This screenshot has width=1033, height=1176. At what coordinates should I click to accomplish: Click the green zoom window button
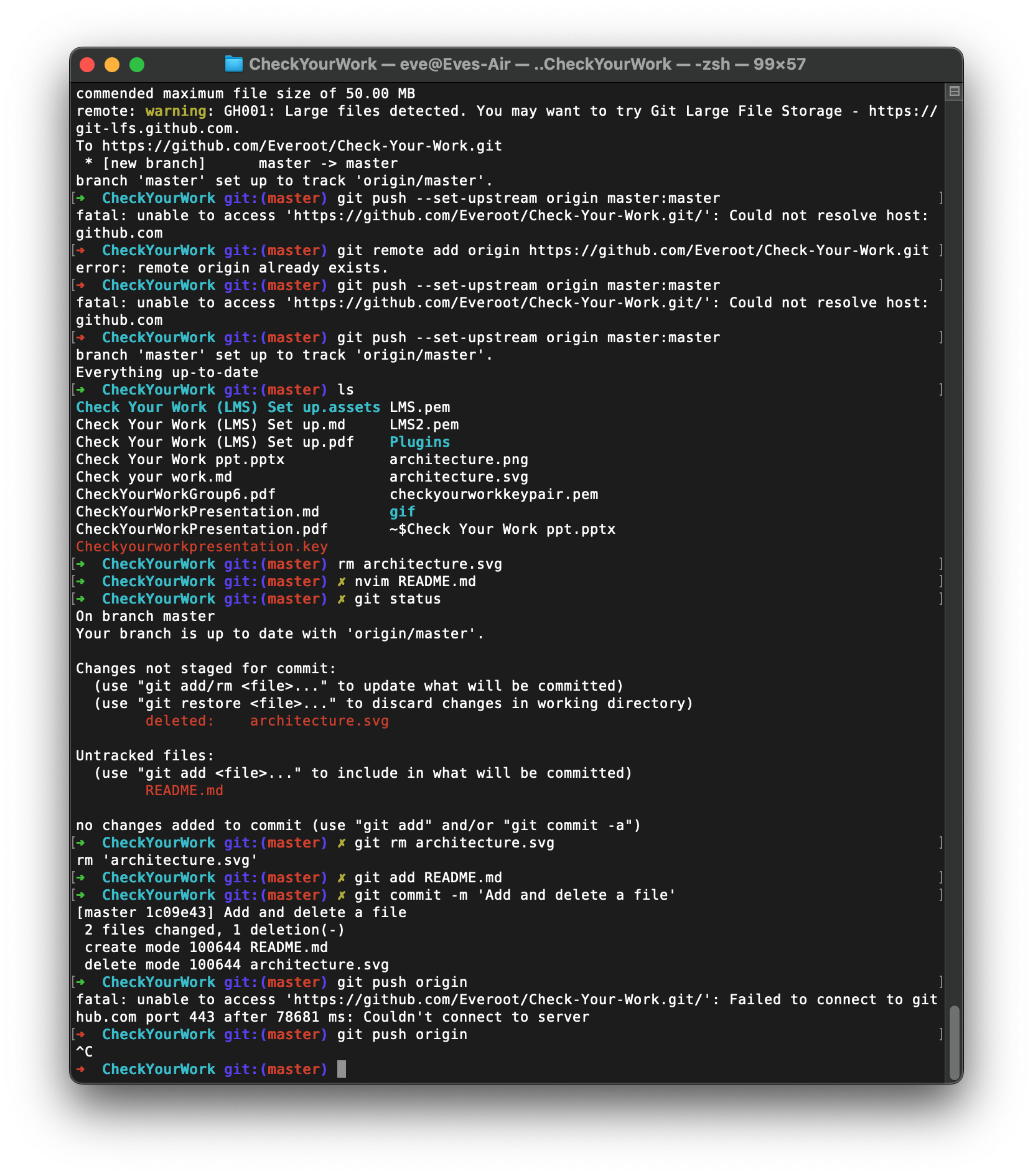[x=137, y=65]
